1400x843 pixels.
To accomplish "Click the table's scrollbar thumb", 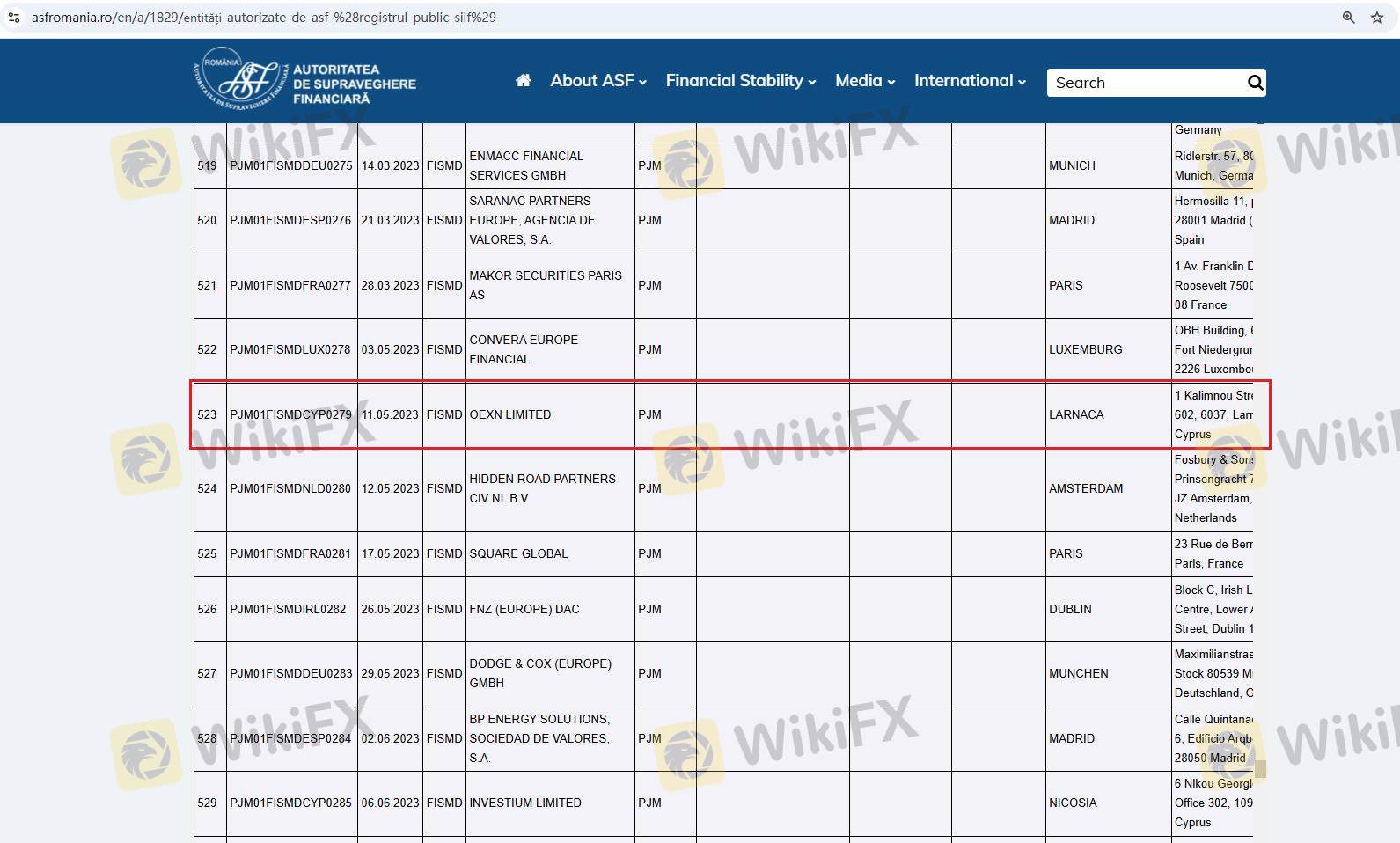I will click(1260, 769).
